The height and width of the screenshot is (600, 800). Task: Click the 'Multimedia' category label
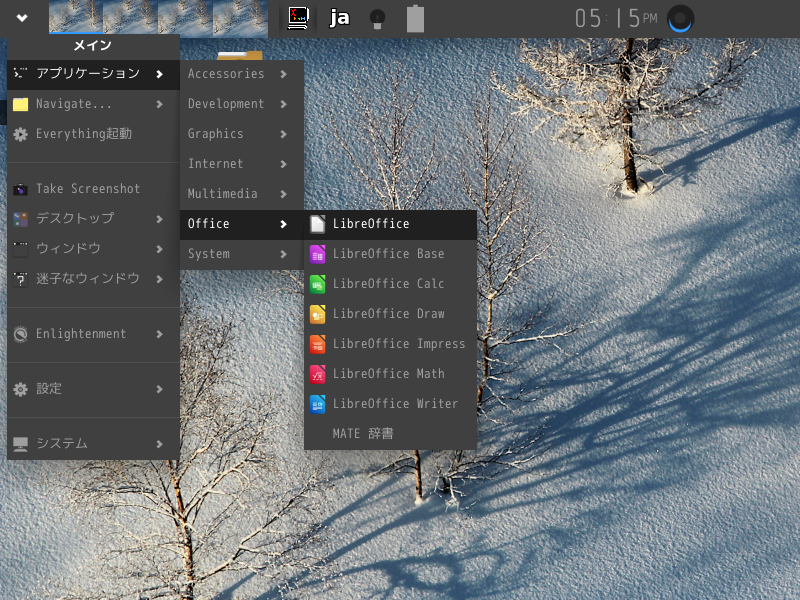pos(222,194)
